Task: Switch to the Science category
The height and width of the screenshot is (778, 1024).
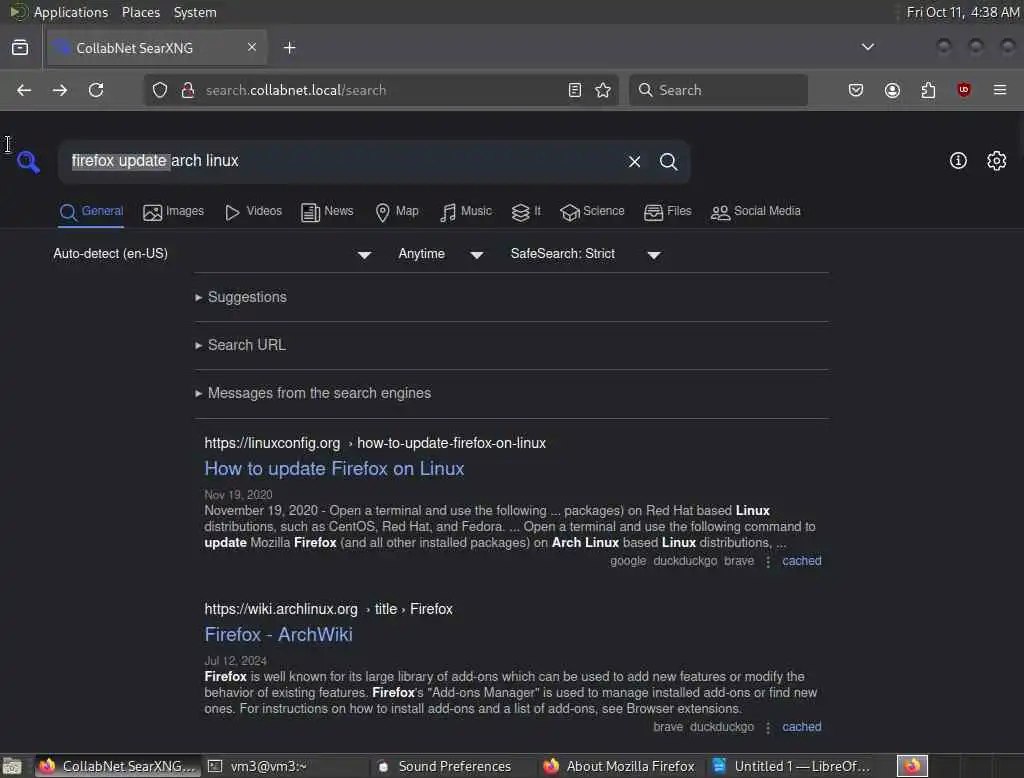Action: 592,212
